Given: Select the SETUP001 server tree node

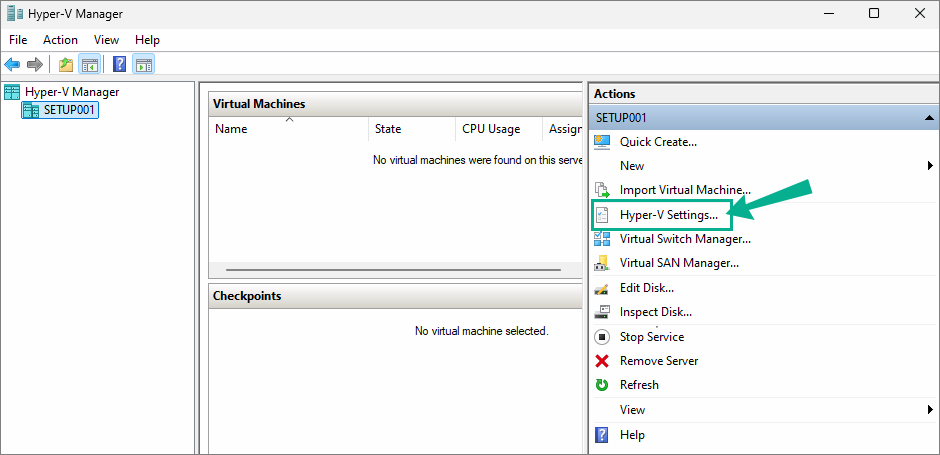Looking at the screenshot, I should point(60,110).
